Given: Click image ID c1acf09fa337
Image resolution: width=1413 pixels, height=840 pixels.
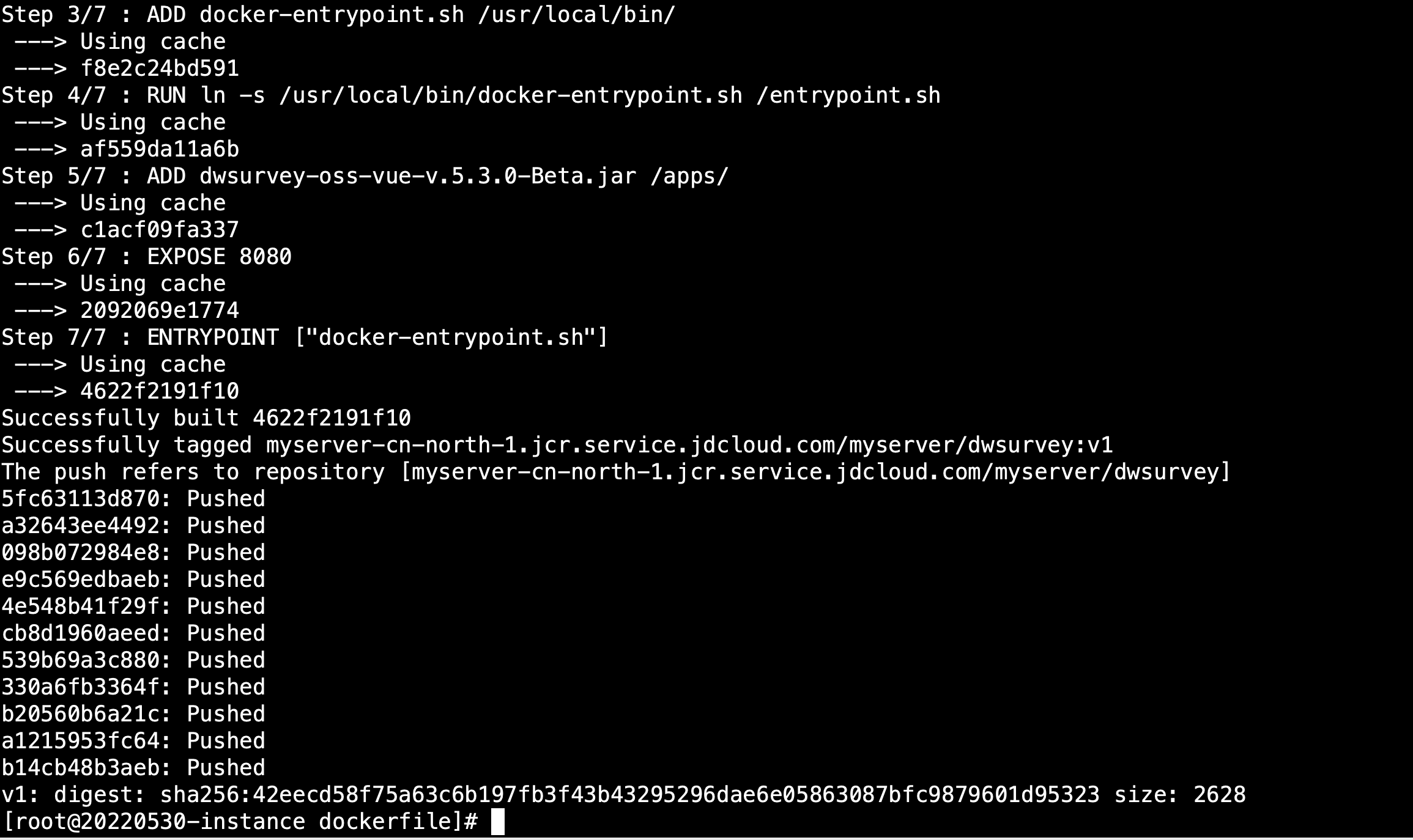Looking at the screenshot, I should point(160,230).
